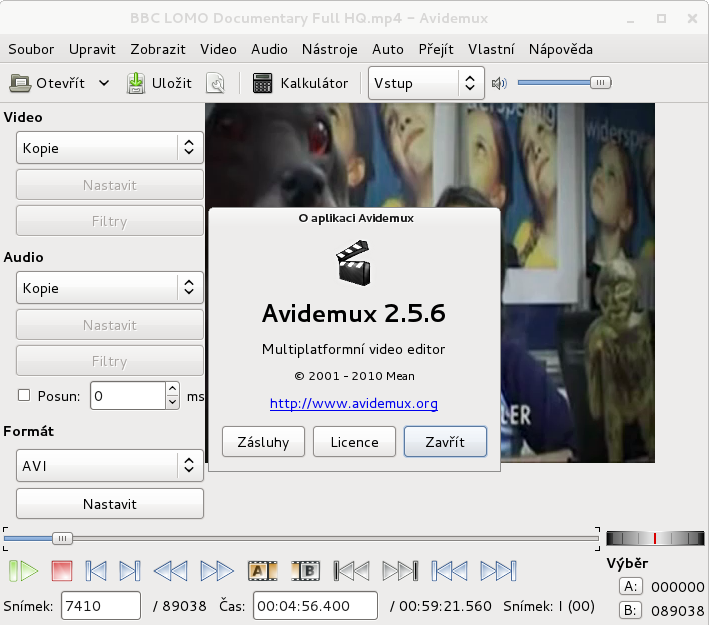Mute audio with the speaker icon
Image resolution: width=709 pixels, height=625 pixels.
(x=499, y=83)
